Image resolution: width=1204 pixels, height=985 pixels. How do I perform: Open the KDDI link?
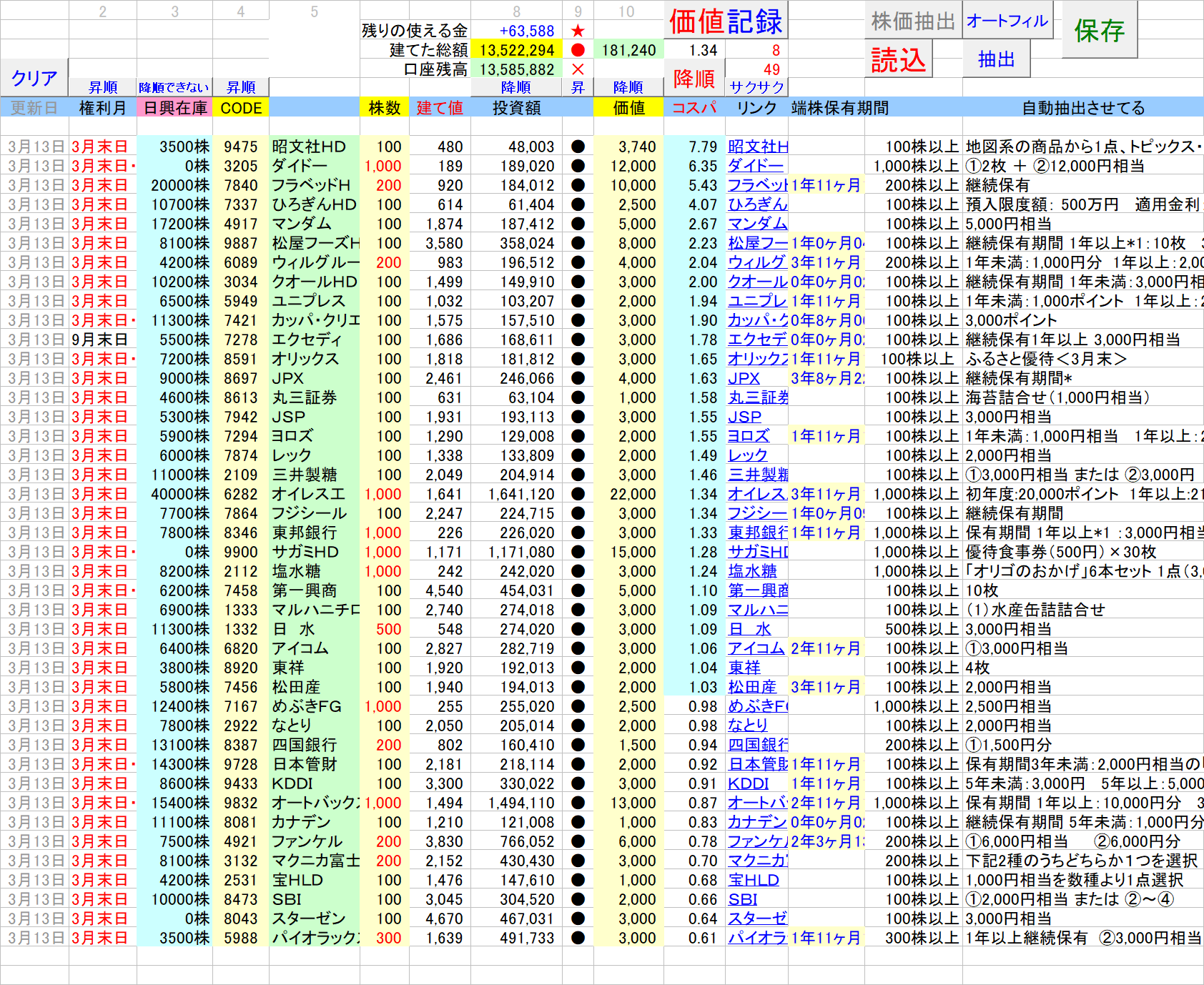[748, 783]
